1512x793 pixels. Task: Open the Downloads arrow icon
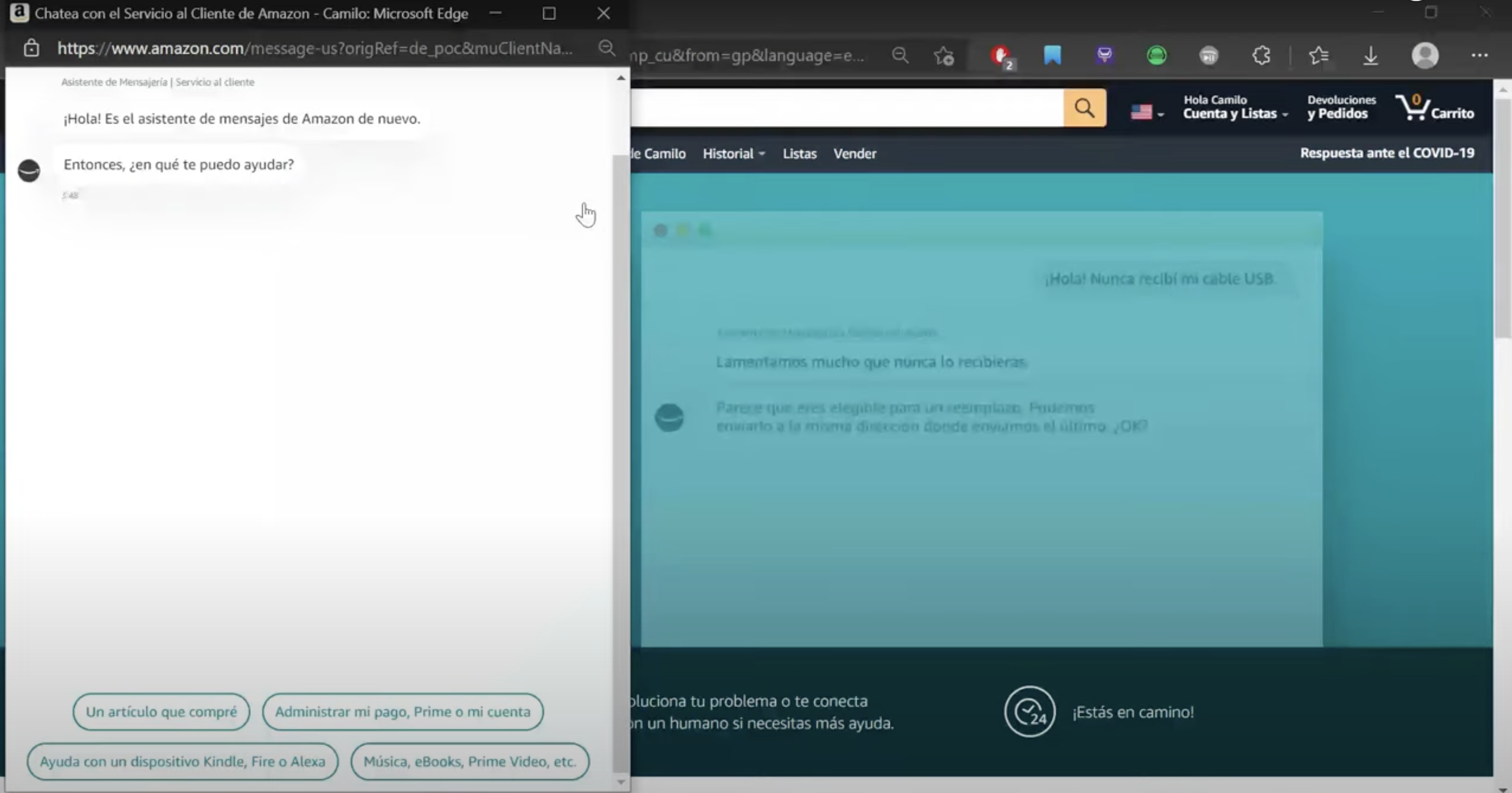click(x=1370, y=56)
